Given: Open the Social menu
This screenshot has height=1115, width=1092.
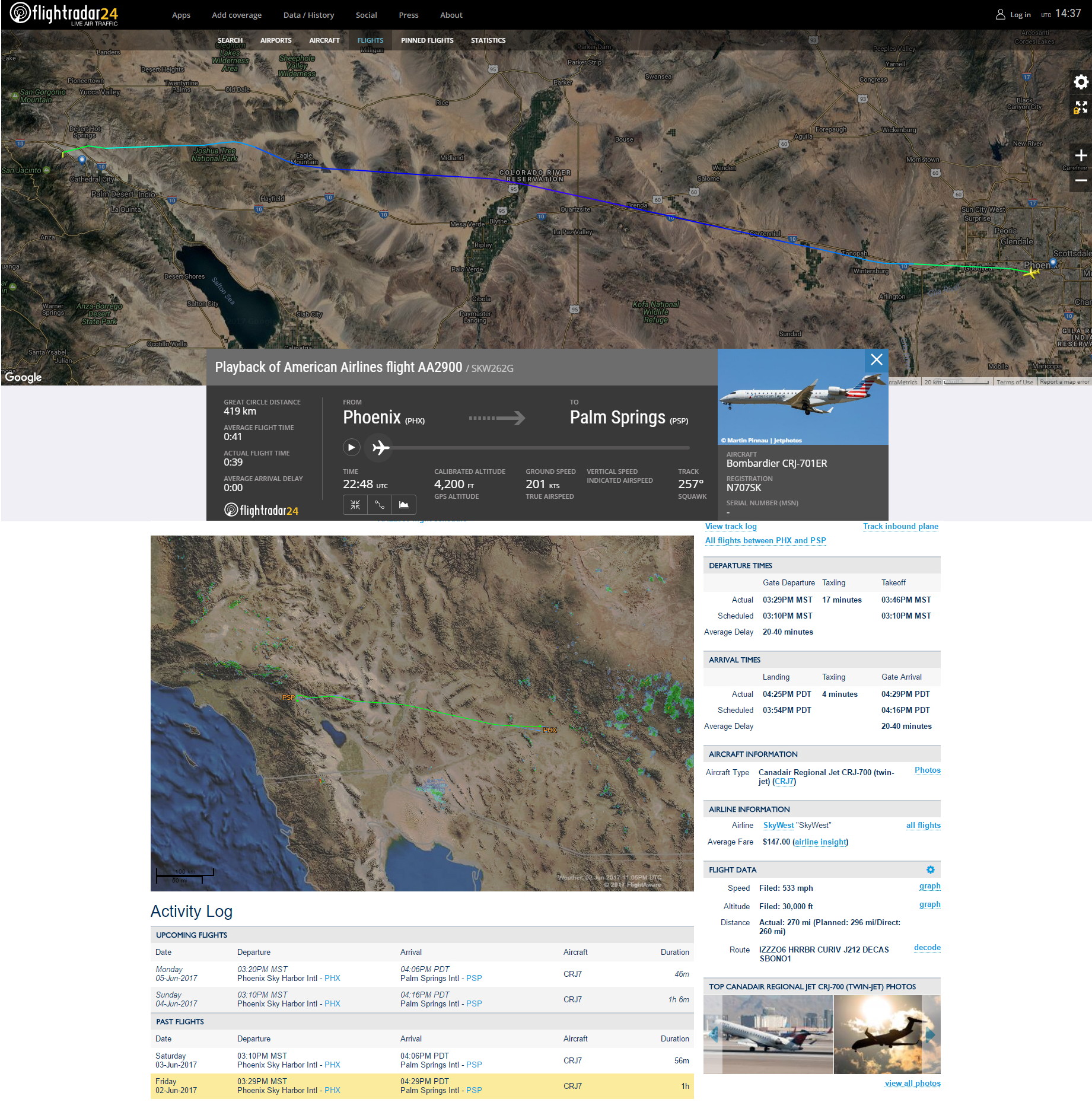Looking at the screenshot, I should pyautogui.click(x=366, y=15).
